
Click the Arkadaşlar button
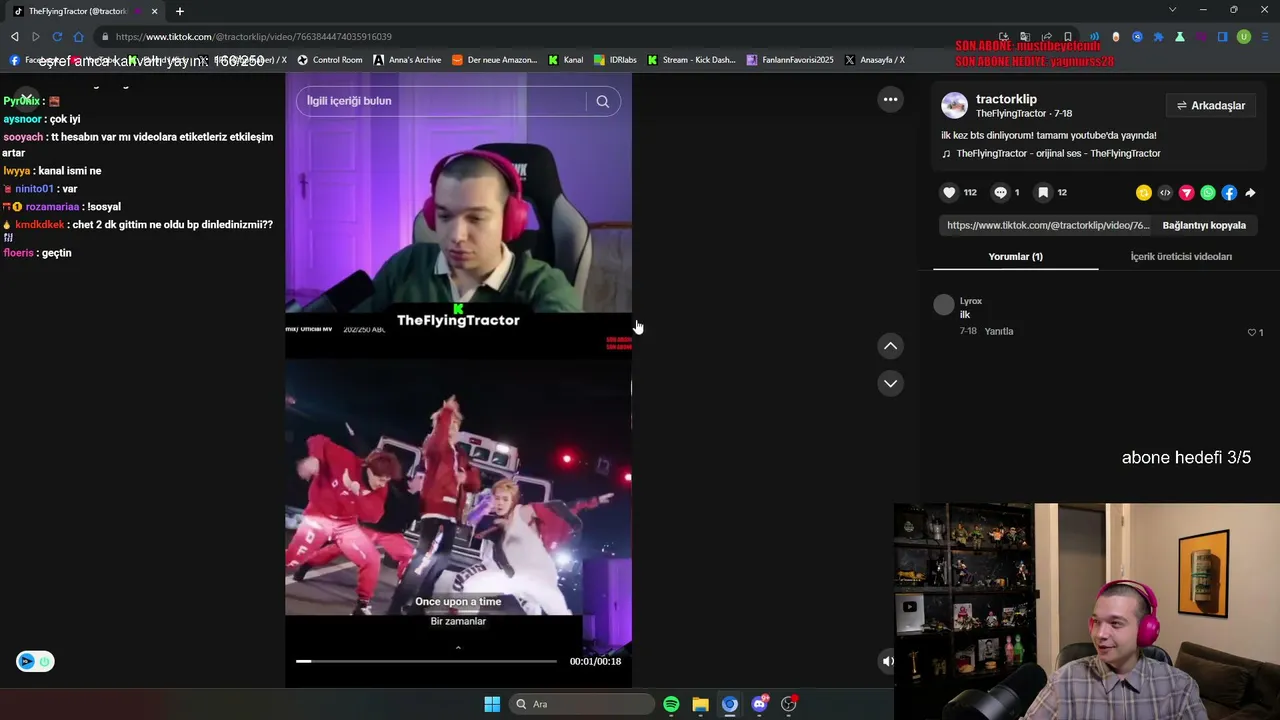point(1211,105)
